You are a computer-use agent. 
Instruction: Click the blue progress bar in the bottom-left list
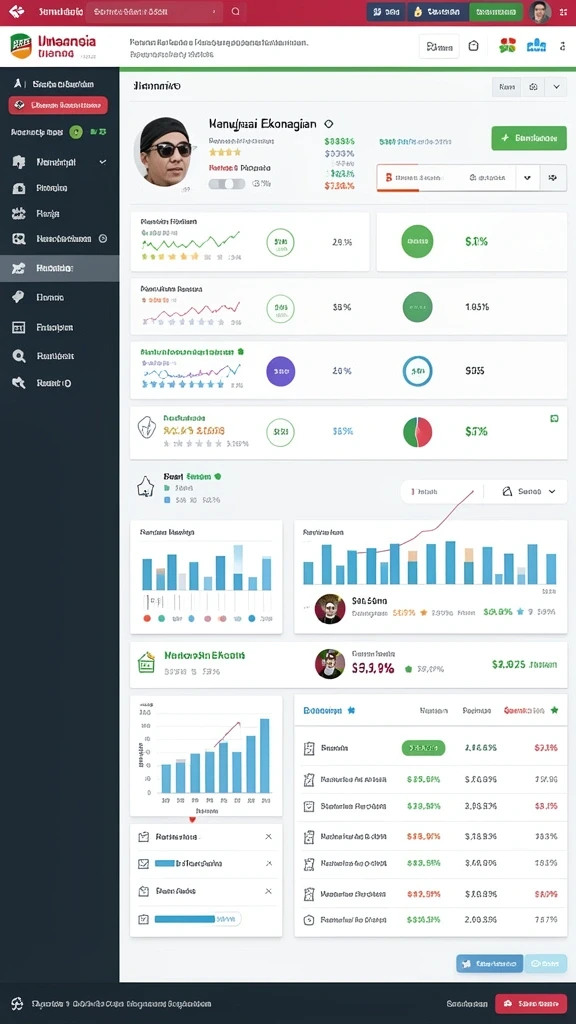[185, 919]
